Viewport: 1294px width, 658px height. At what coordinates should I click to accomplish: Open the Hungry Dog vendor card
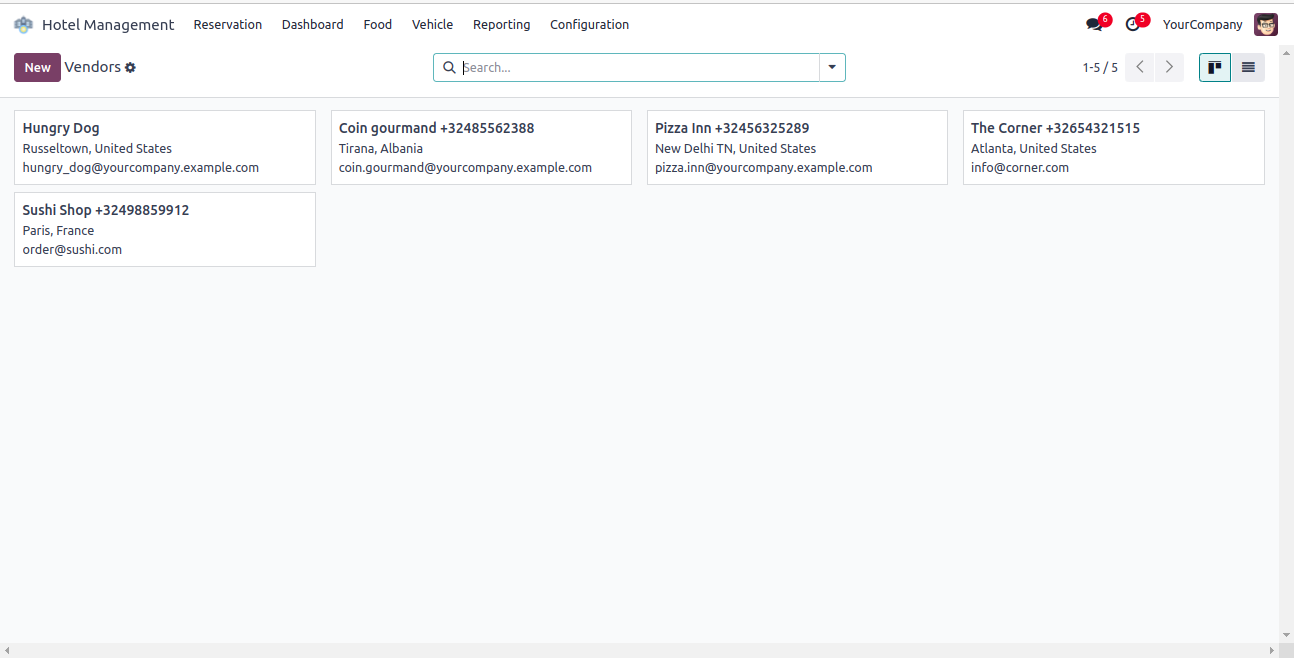click(x=165, y=147)
